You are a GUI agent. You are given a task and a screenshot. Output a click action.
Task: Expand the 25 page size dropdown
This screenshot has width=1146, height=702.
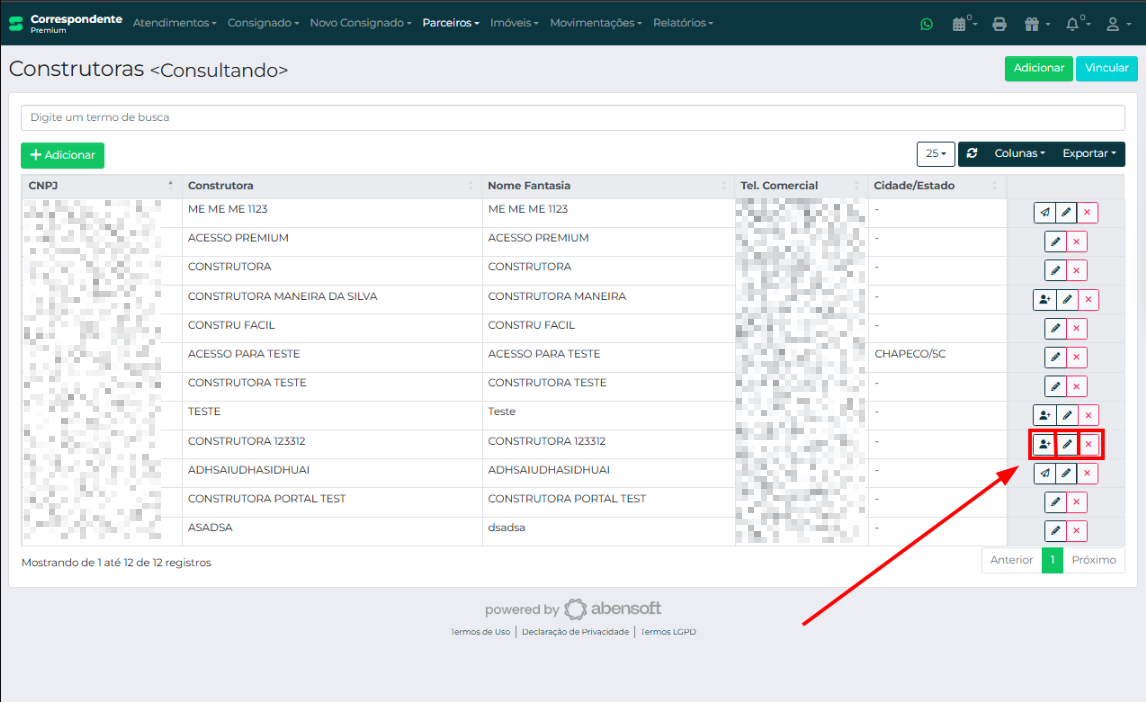[936, 154]
